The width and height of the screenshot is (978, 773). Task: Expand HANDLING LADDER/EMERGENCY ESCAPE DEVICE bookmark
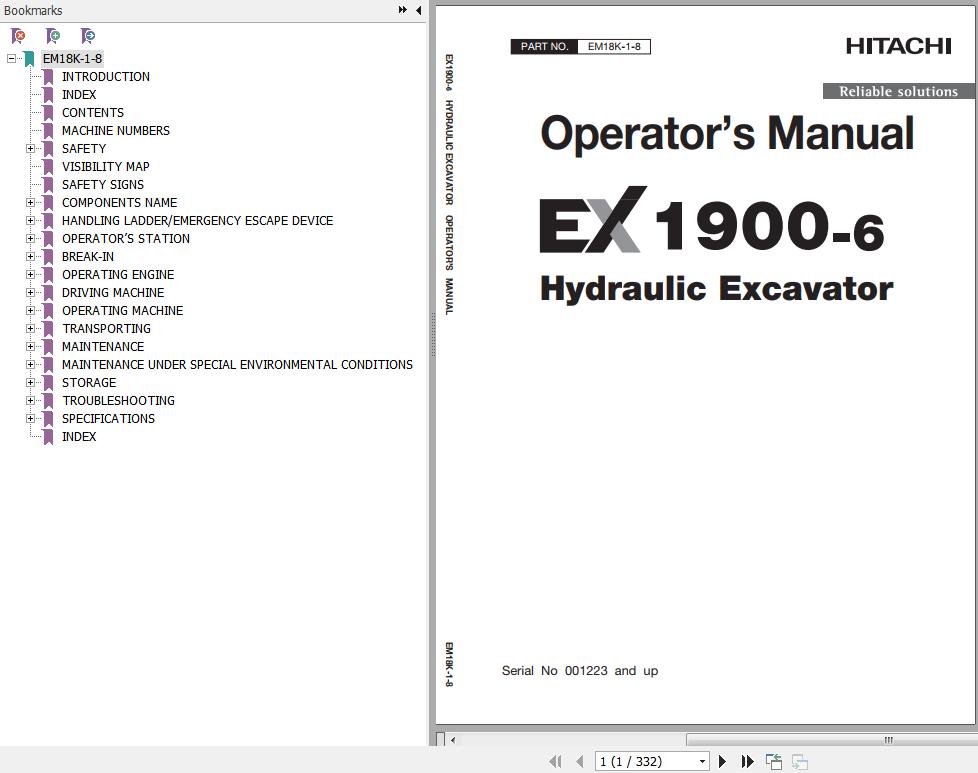(x=30, y=221)
